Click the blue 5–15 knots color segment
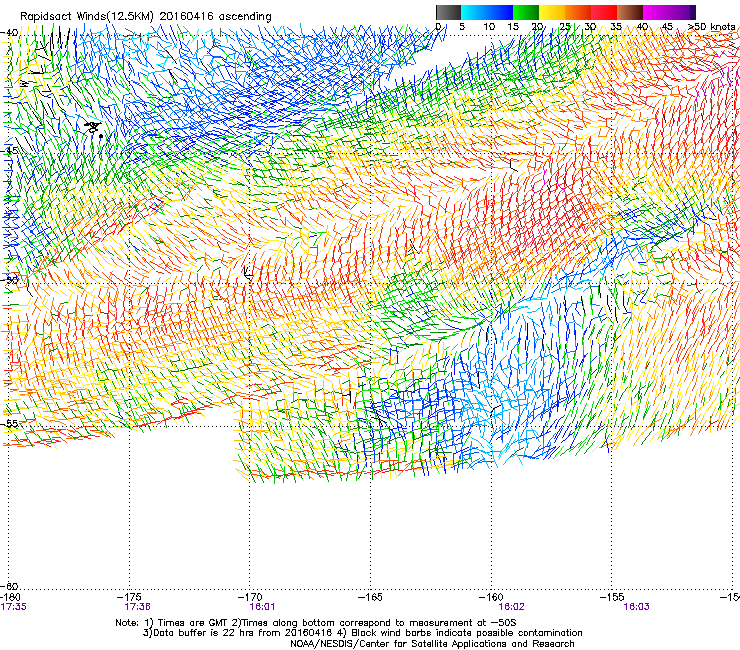This screenshot has width=740, height=650. pyautogui.click(x=487, y=12)
